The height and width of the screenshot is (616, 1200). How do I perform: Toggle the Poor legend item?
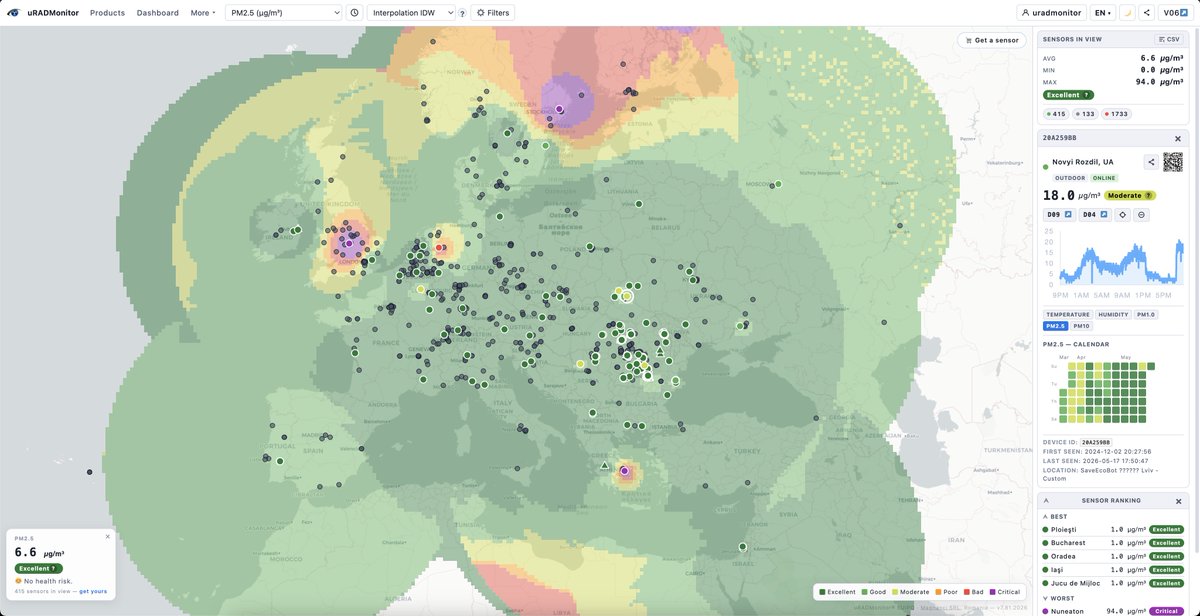click(x=946, y=592)
